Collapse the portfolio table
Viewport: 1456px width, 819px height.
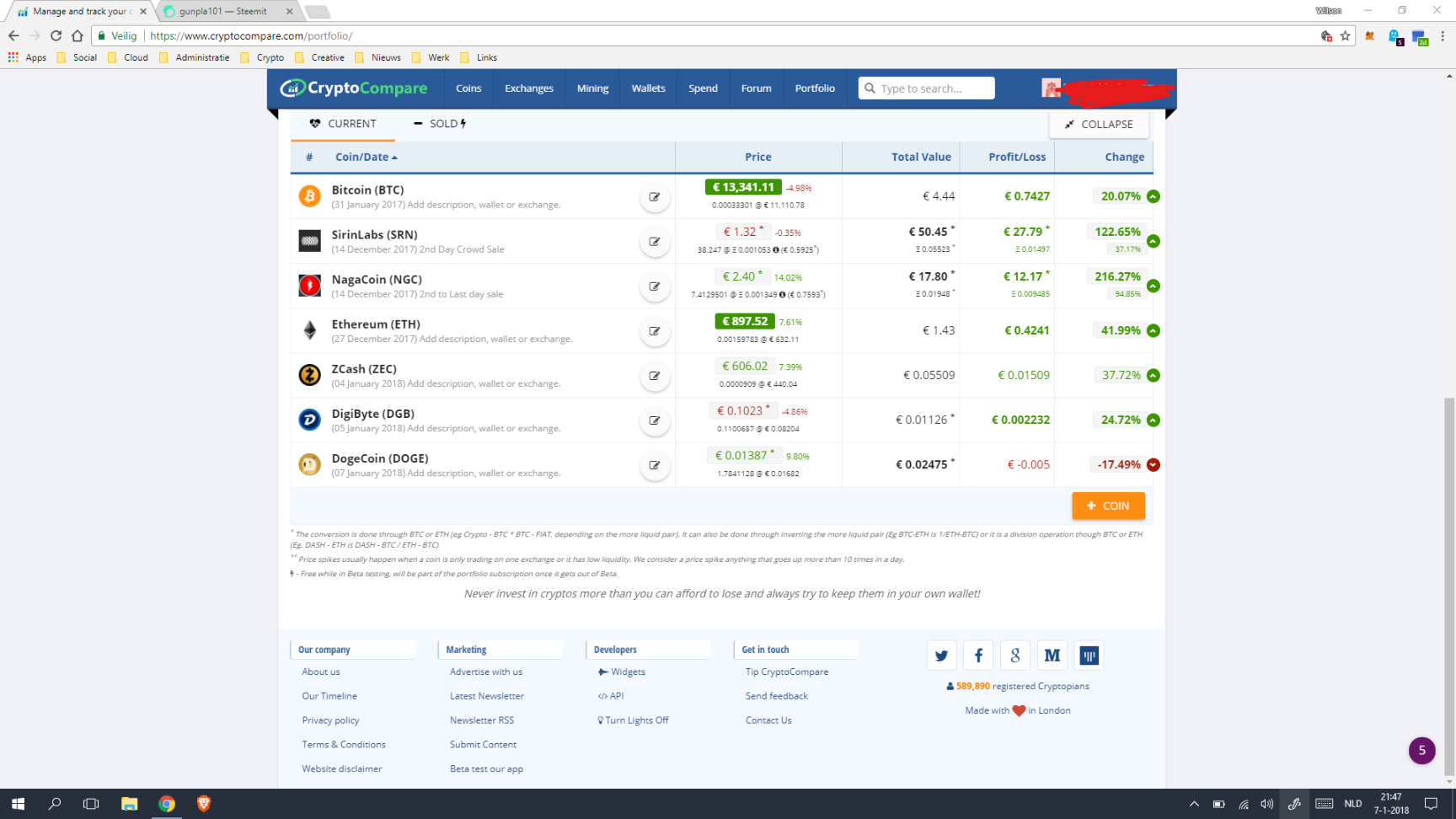[x=1099, y=124]
